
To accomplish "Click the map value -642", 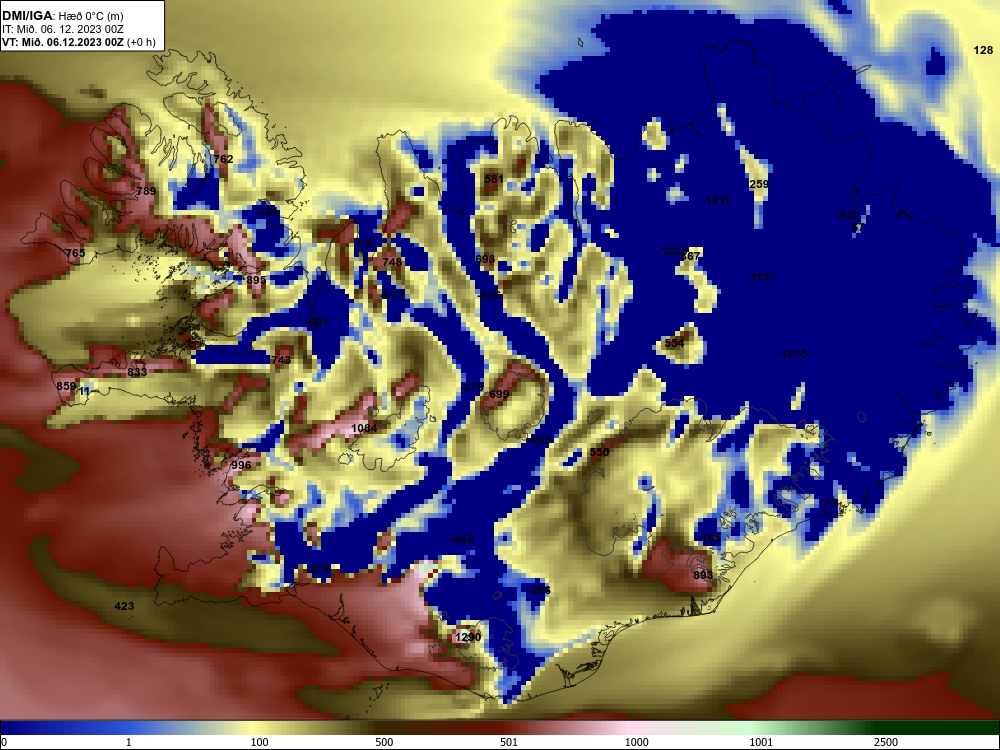I will (462, 539).
